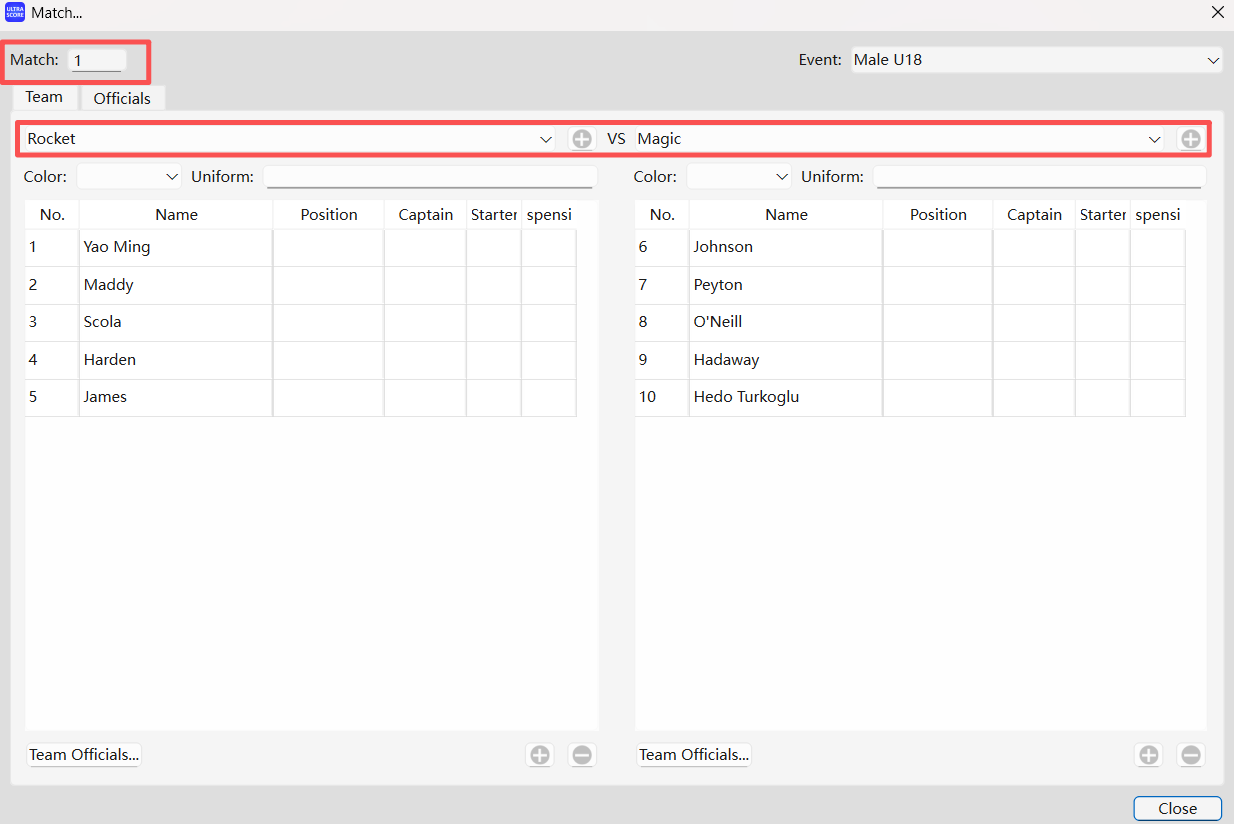
Task: Add a player to the left team list
Action: 540,755
